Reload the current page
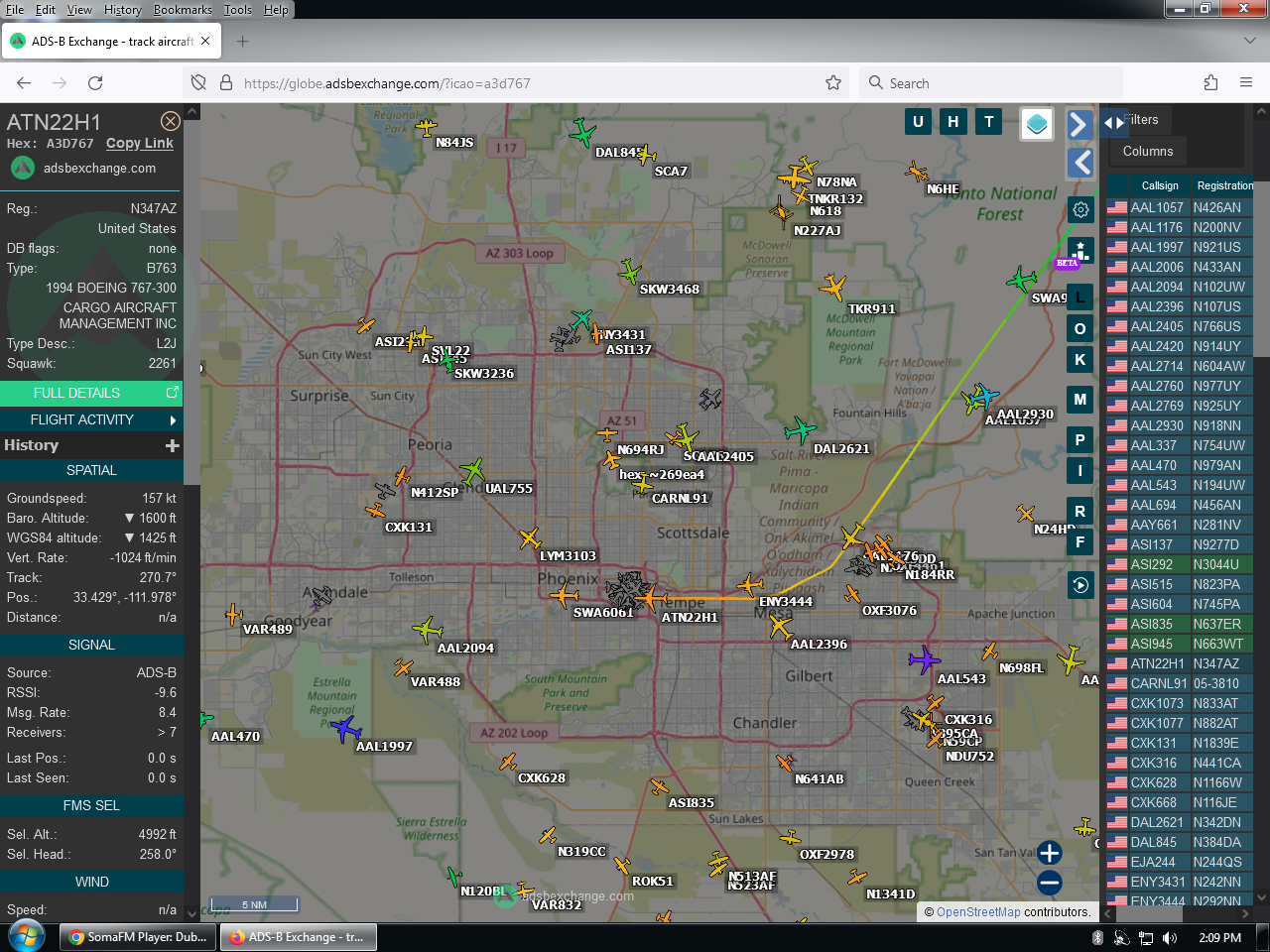 pos(95,83)
